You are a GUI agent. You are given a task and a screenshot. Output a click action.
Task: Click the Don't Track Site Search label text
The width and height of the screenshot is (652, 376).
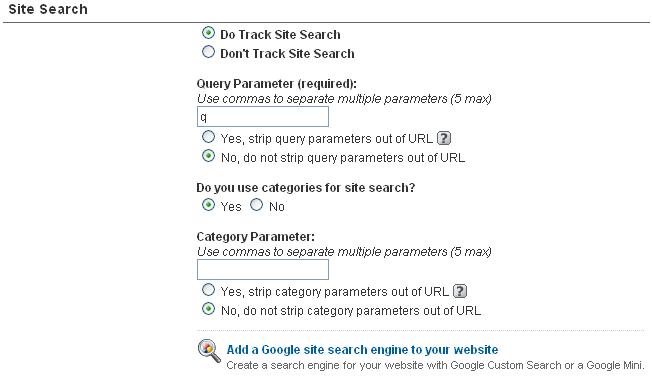point(287,54)
